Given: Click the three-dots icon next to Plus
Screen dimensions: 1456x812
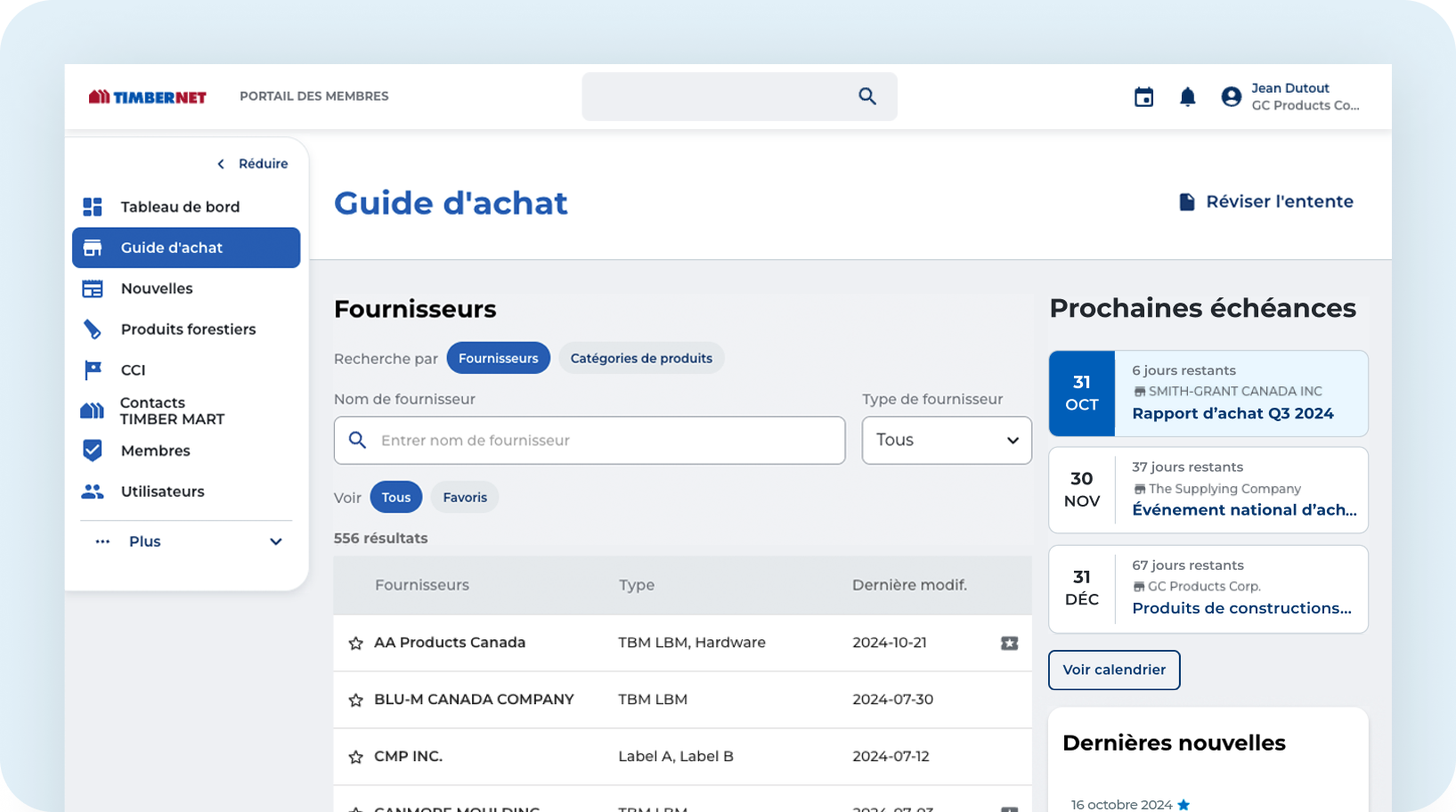Looking at the screenshot, I should pos(102,541).
